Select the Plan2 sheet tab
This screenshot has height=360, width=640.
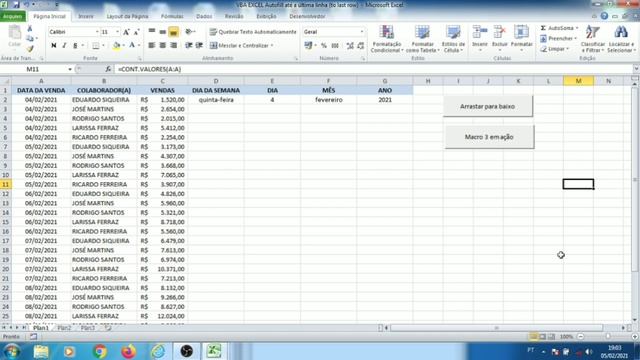pyautogui.click(x=64, y=328)
